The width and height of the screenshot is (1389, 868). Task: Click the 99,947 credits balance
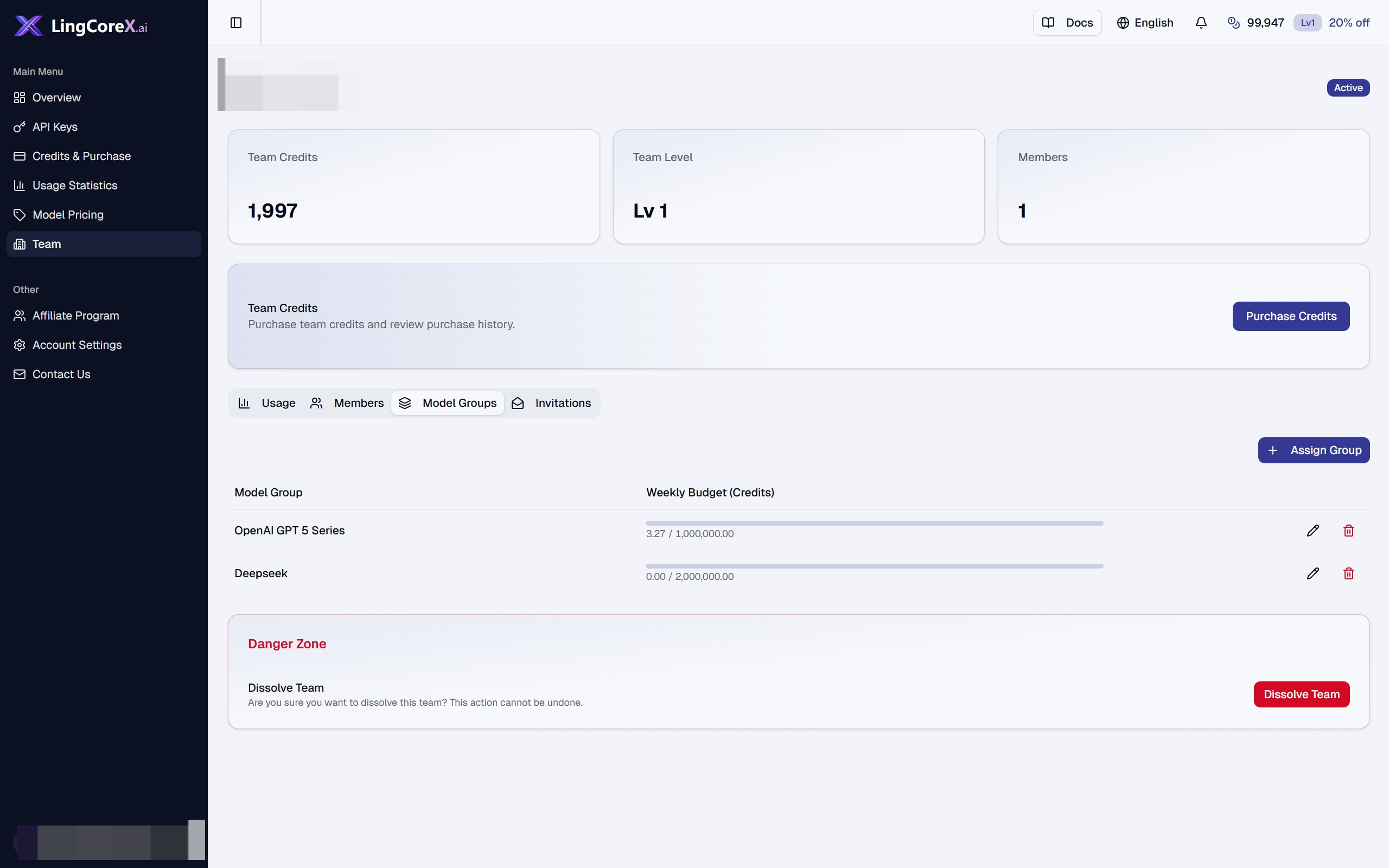1265,22
